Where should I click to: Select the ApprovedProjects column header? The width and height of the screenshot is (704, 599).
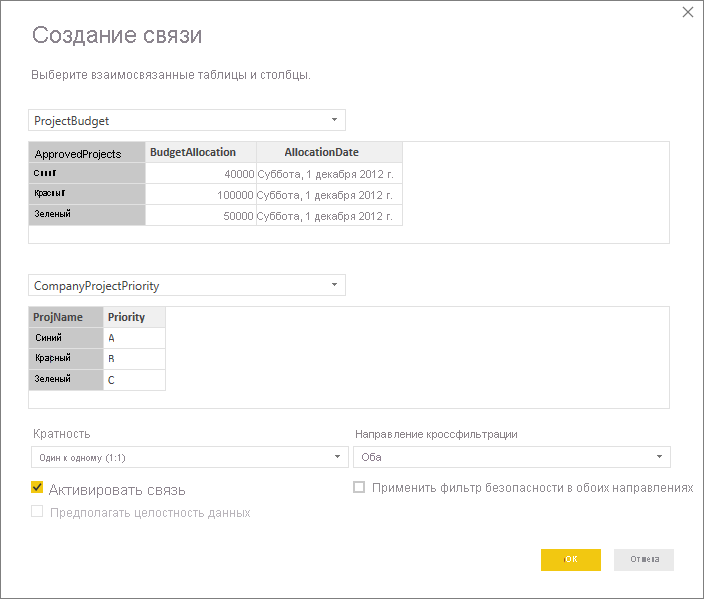[x=87, y=153]
